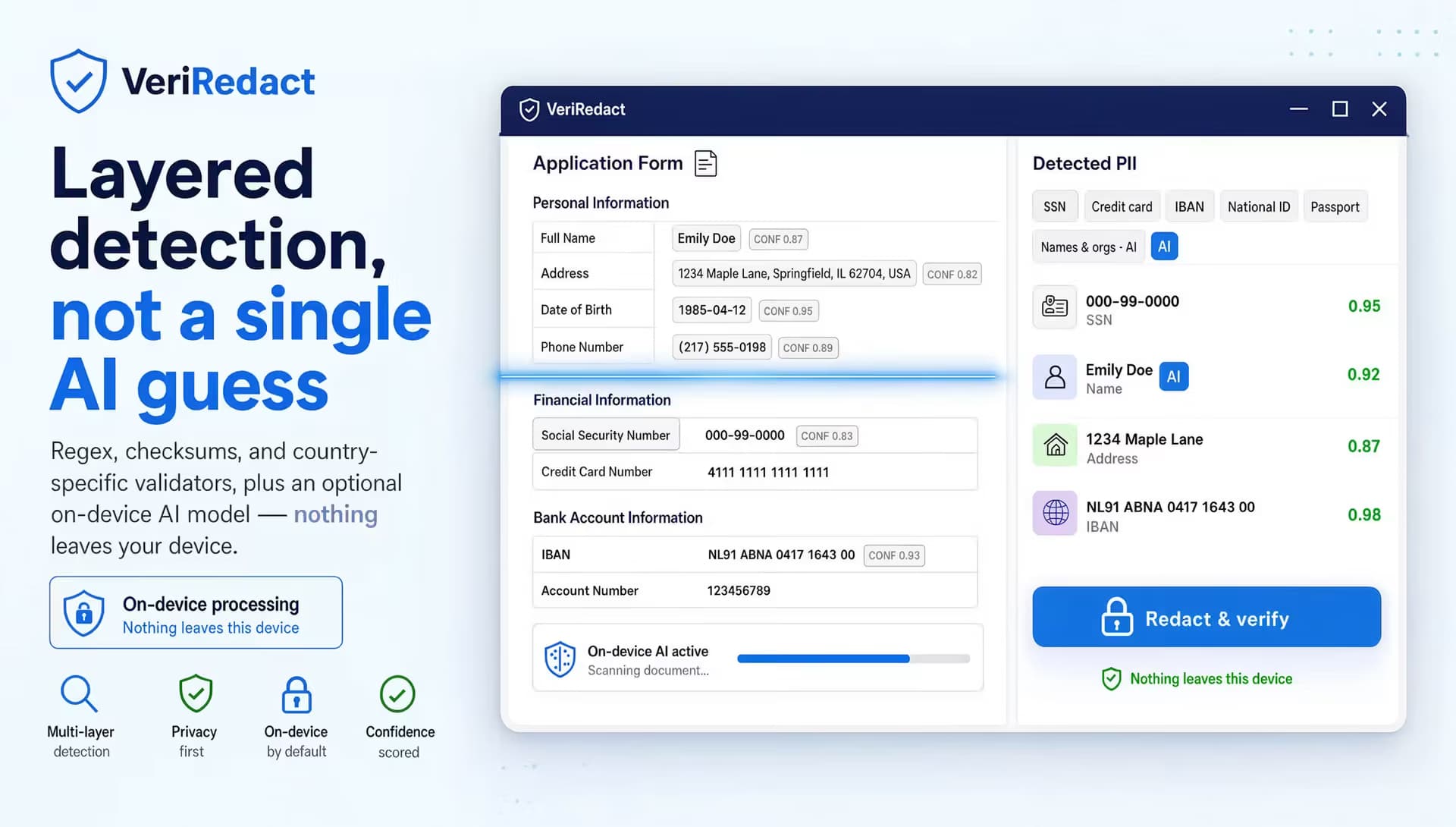Select the Credit card filter chip
Viewport: 1456px width, 827px height.
(1122, 206)
